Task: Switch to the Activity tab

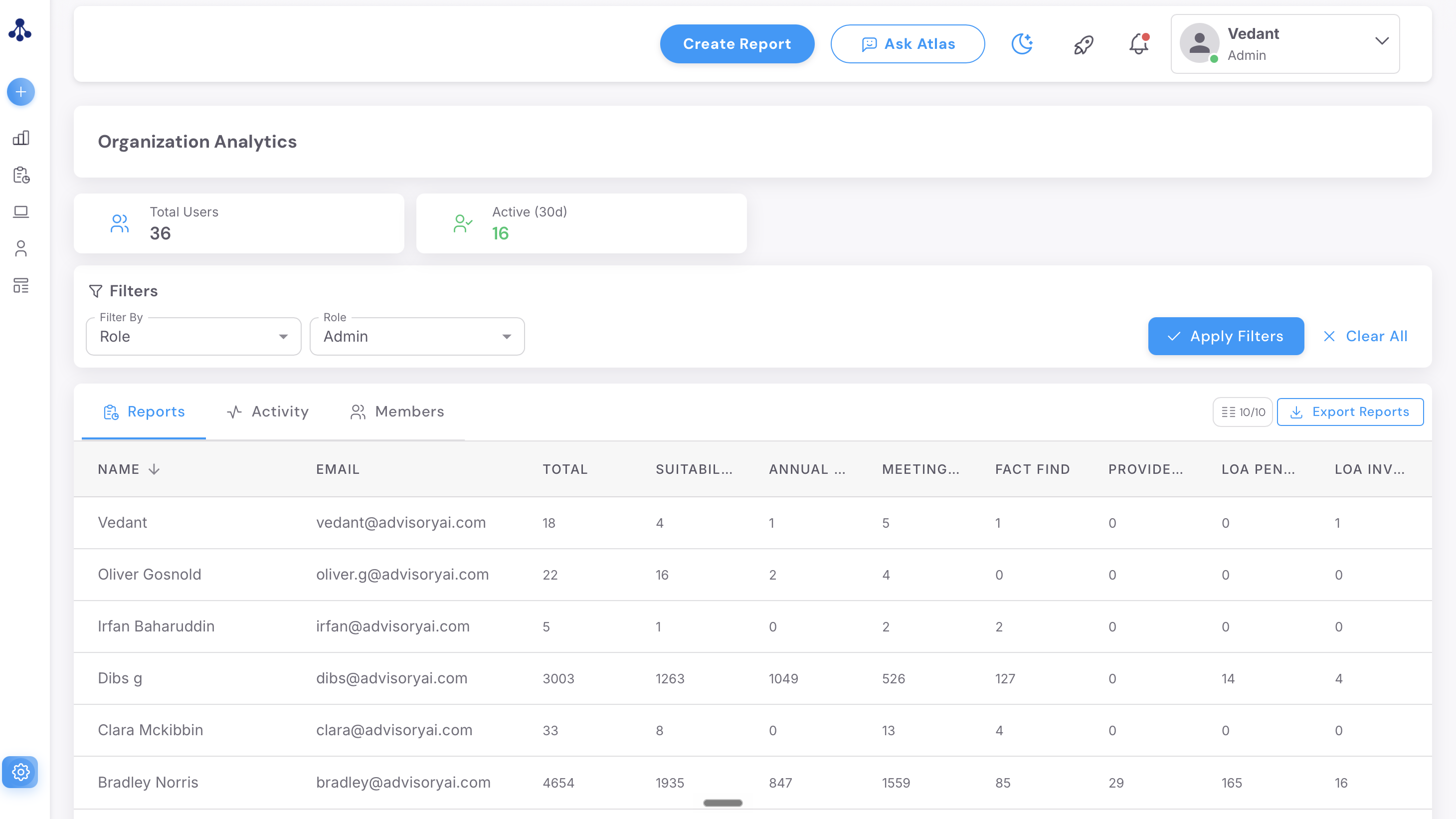Action: point(268,411)
